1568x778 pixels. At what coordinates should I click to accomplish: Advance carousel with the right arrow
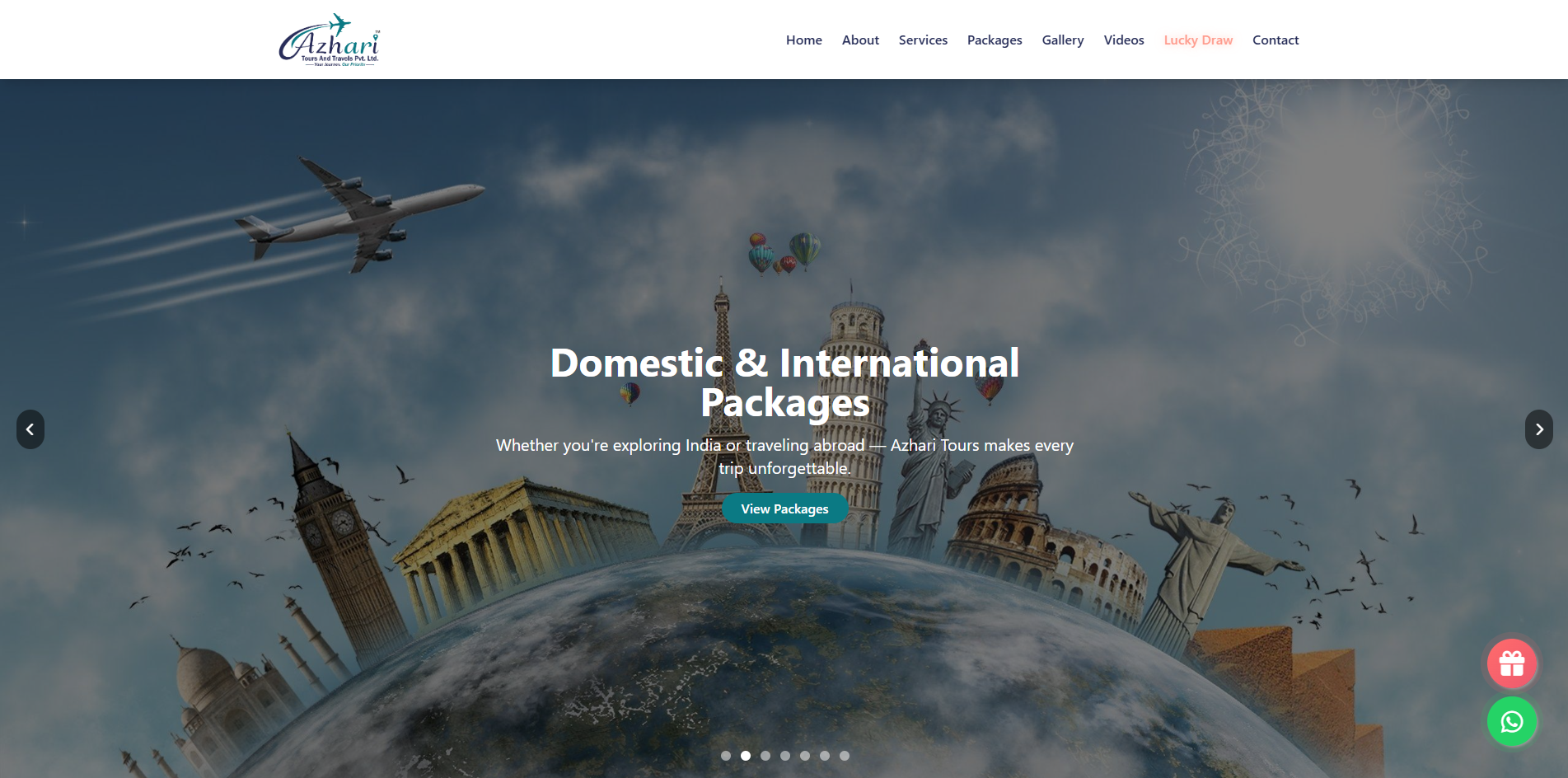1539,429
